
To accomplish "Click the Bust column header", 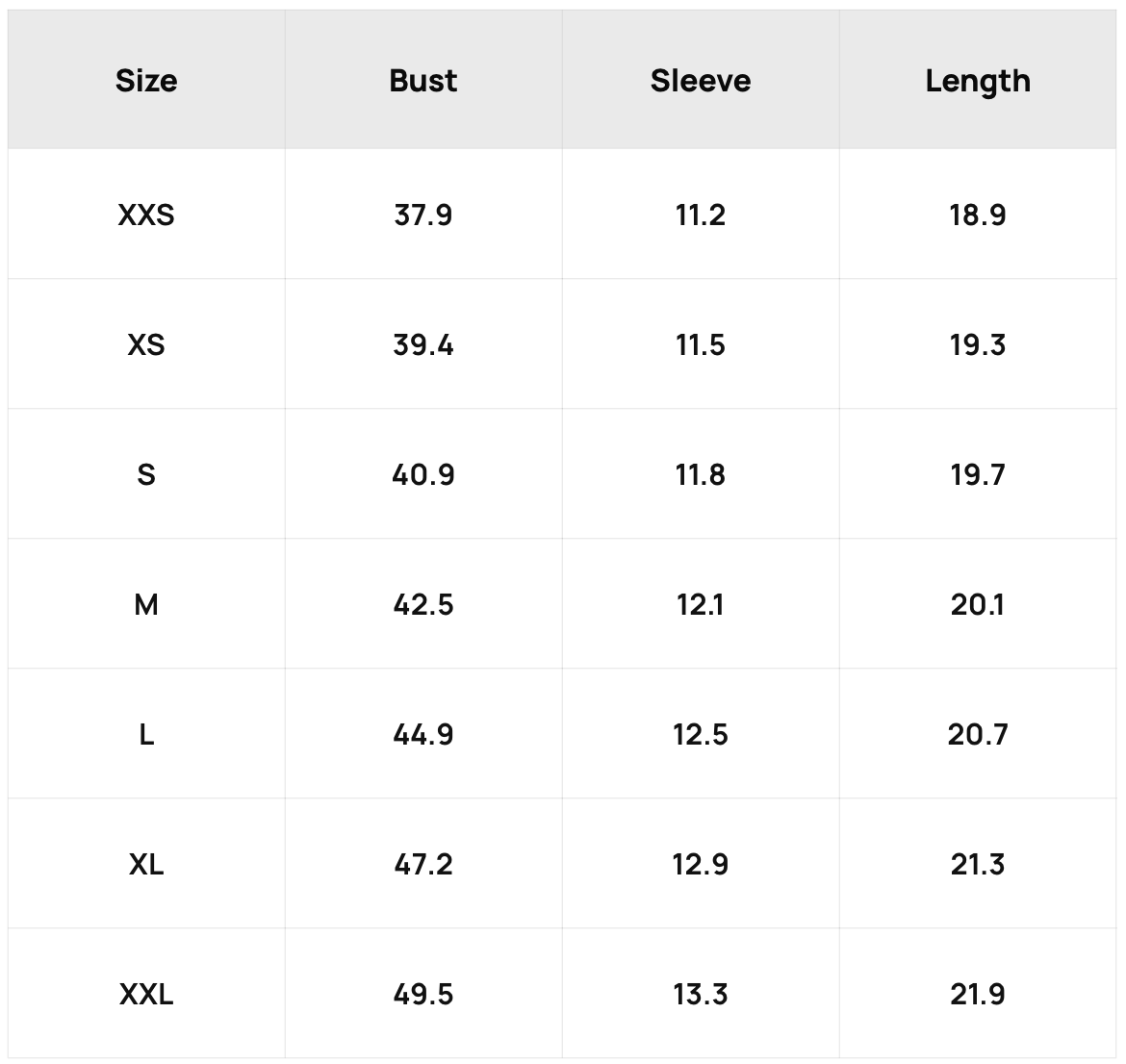I will pos(422,81).
